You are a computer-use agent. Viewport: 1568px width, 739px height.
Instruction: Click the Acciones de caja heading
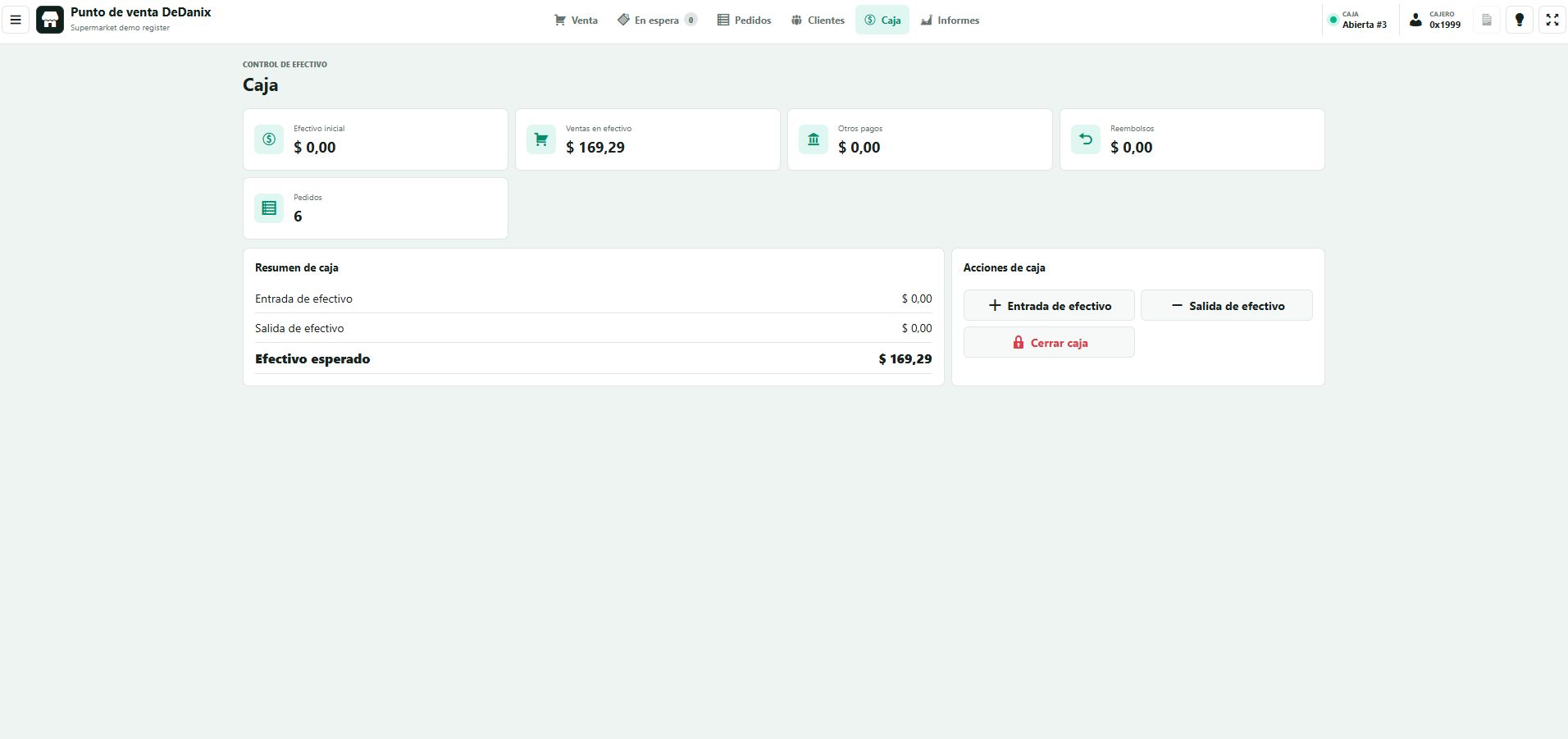pyautogui.click(x=1004, y=267)
